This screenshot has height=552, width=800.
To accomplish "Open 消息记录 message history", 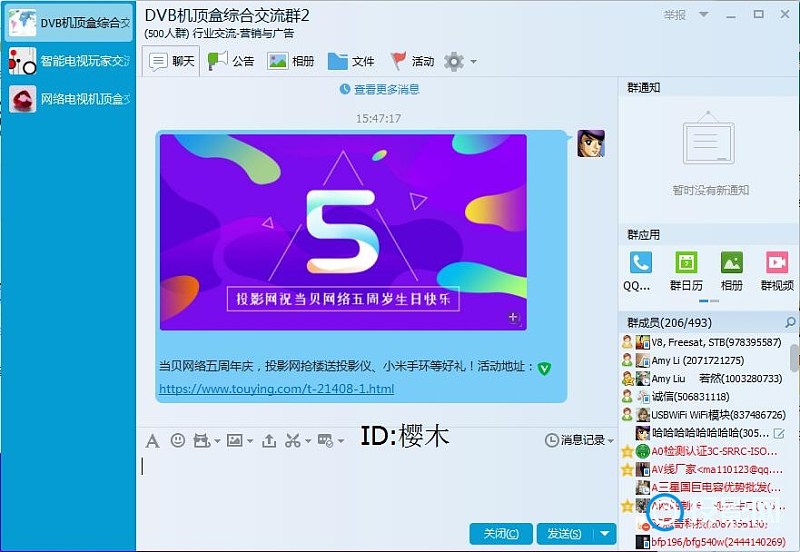I will tap(575, 440).
